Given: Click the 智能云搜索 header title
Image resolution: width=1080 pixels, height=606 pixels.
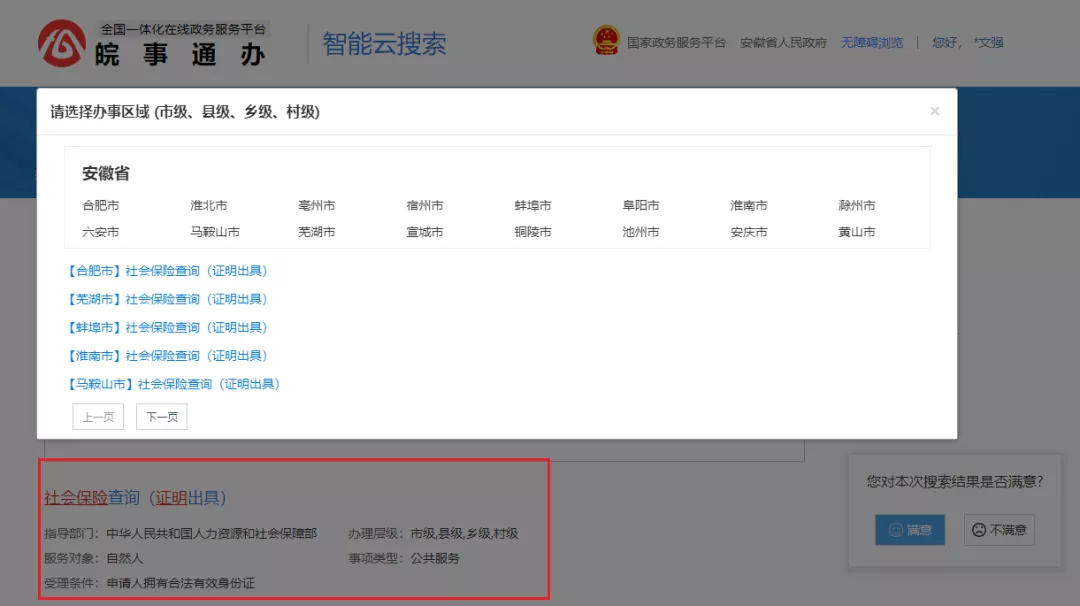Looking at the screenshot, I should [384, 42].
